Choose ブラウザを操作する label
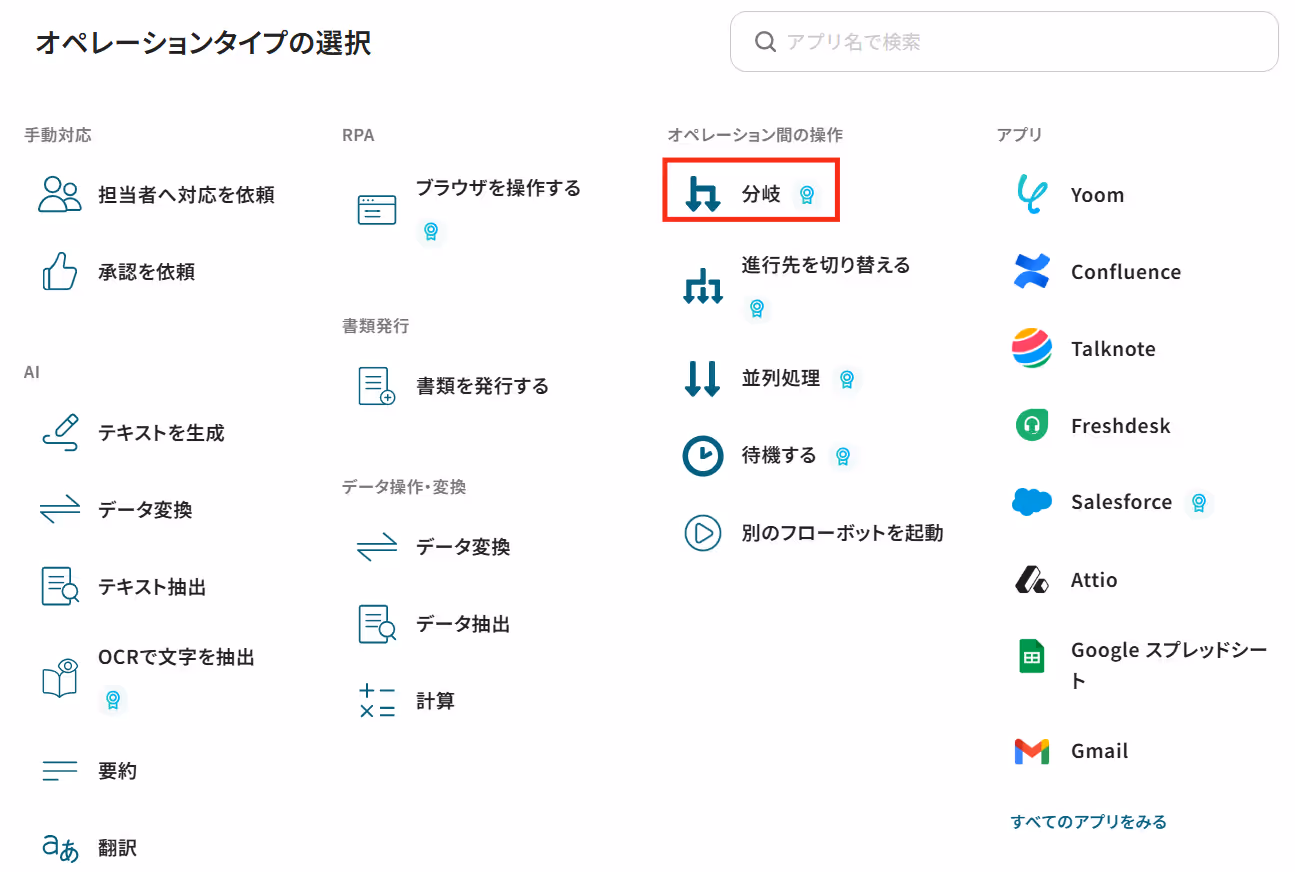This screenshot has width=1295, height=872. 498,188
